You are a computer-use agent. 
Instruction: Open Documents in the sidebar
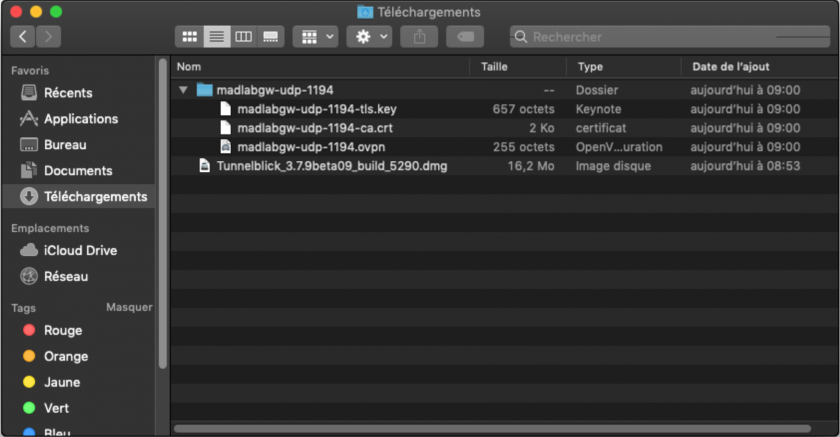pyautogui.click(x=79, y=171)
